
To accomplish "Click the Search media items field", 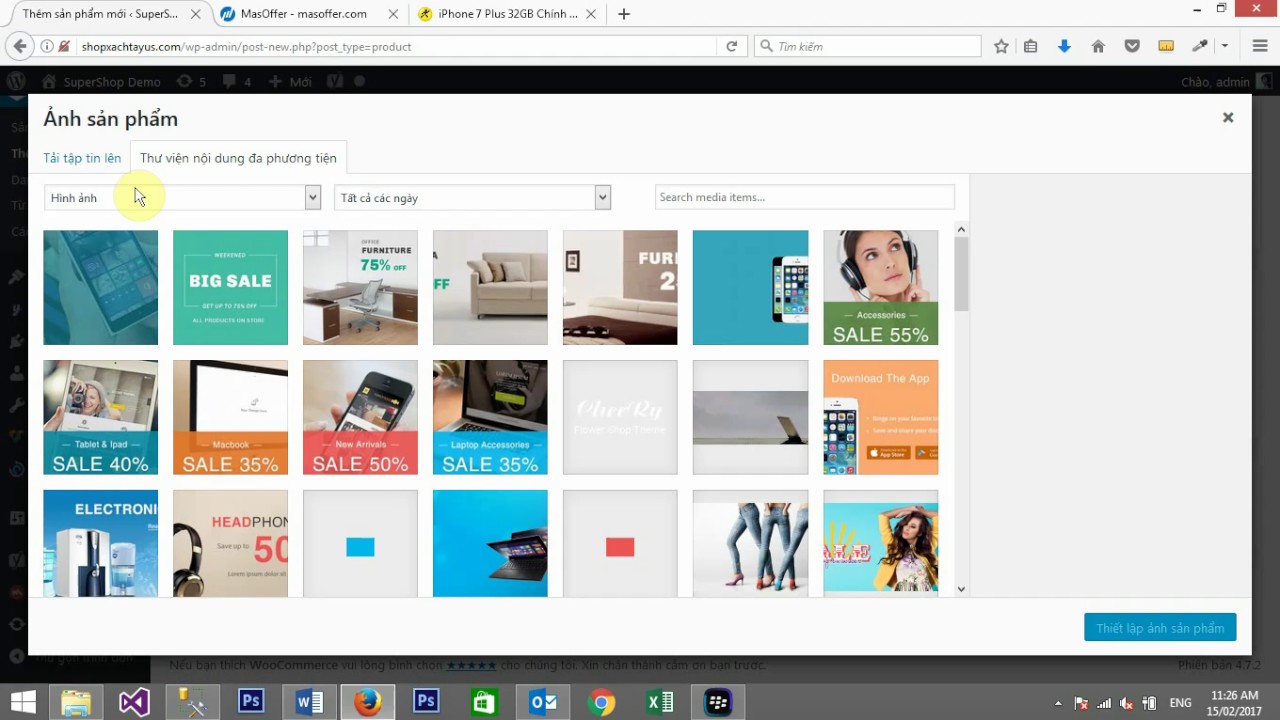I will tap(805, 197).
